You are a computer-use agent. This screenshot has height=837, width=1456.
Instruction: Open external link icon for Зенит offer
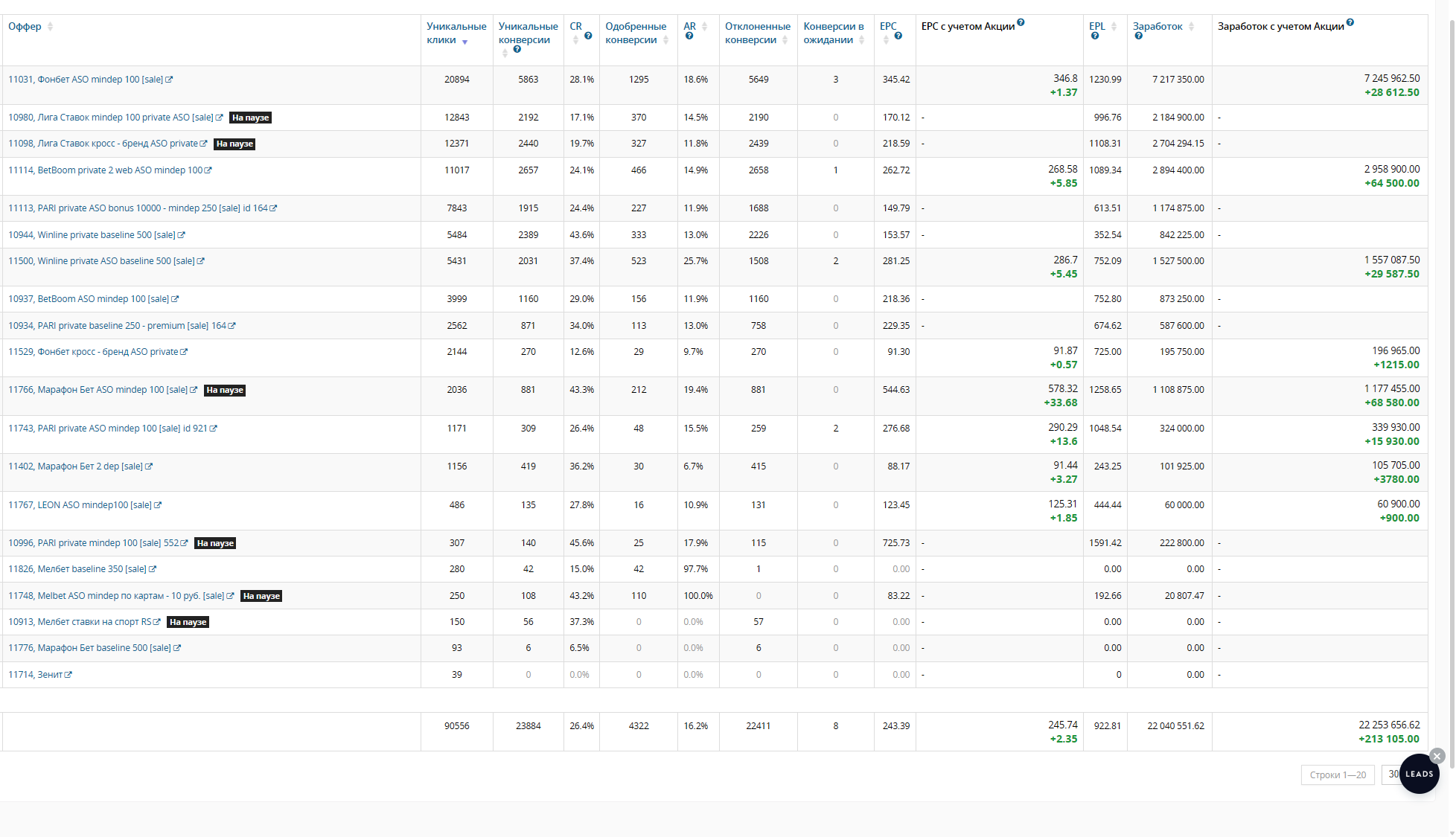[x=68, y=675]
